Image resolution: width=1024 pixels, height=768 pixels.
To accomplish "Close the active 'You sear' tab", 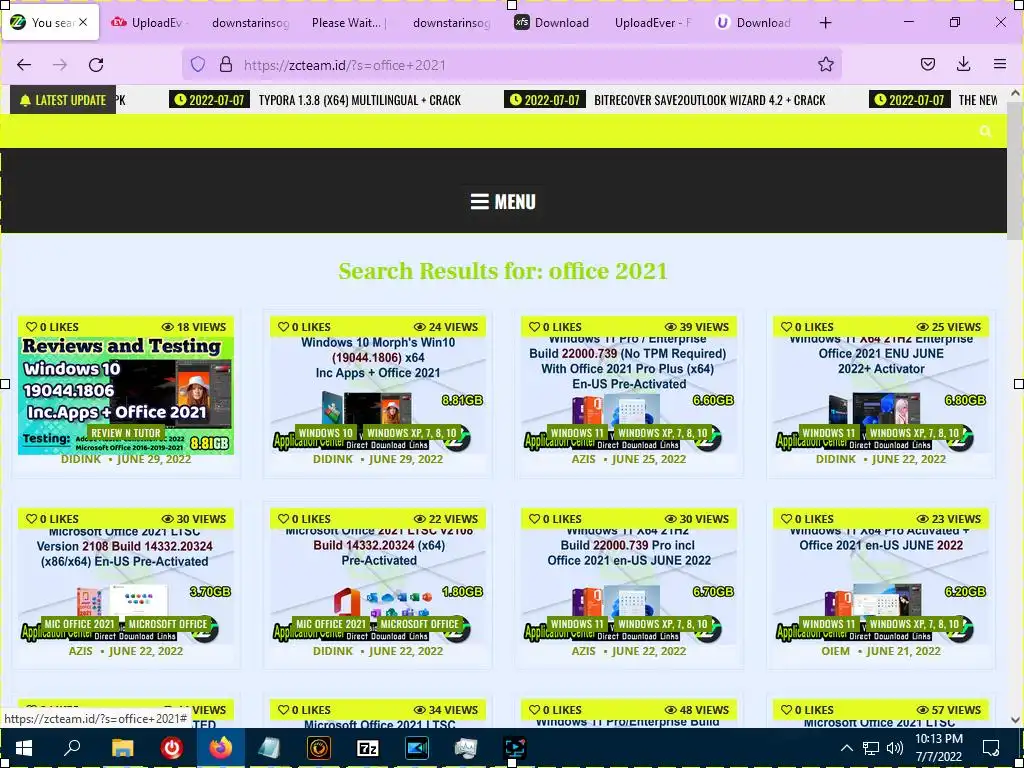I will [x=83, y=22].
